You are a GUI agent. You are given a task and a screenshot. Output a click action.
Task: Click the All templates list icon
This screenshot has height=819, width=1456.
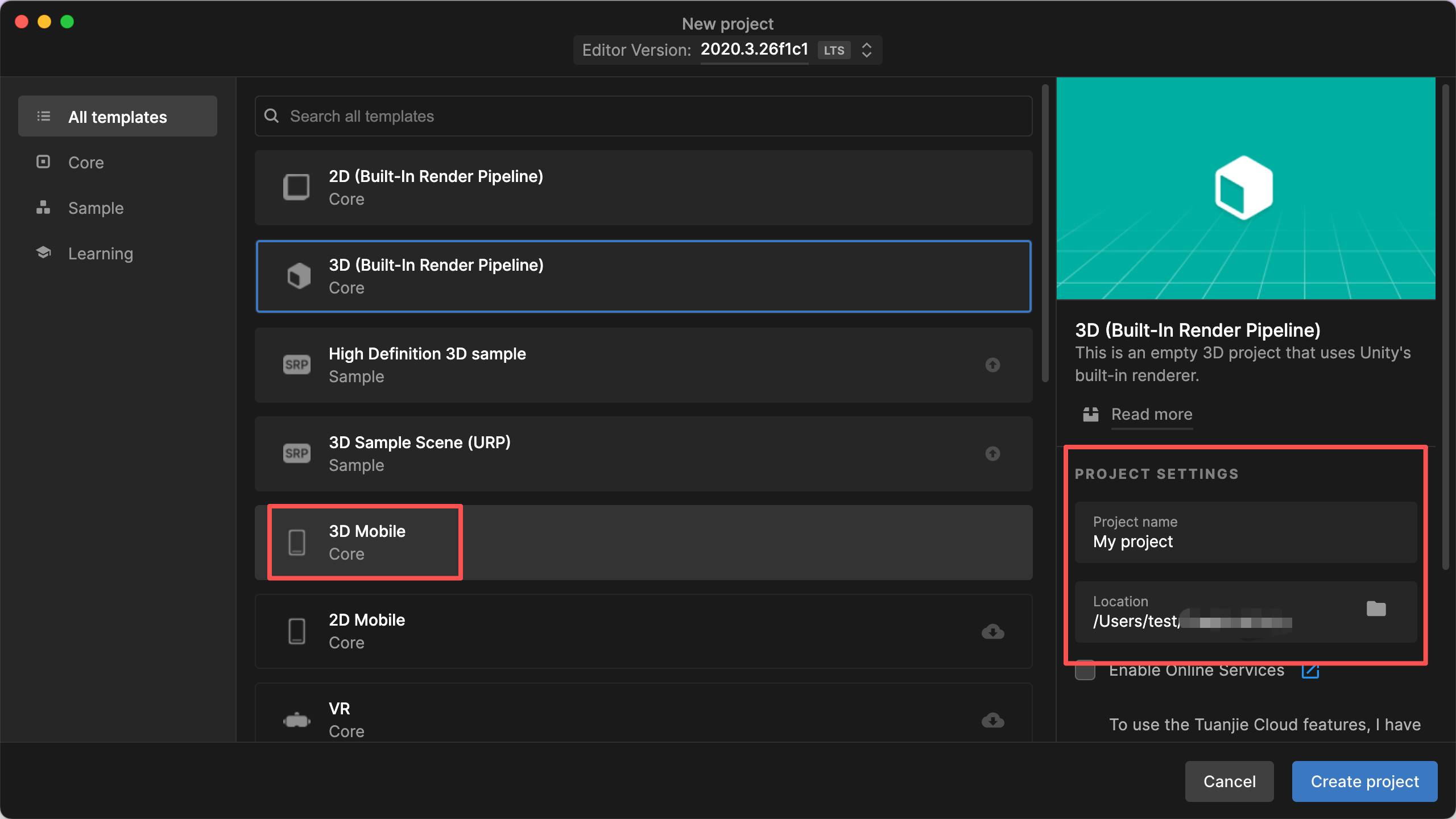click(44, 117)
